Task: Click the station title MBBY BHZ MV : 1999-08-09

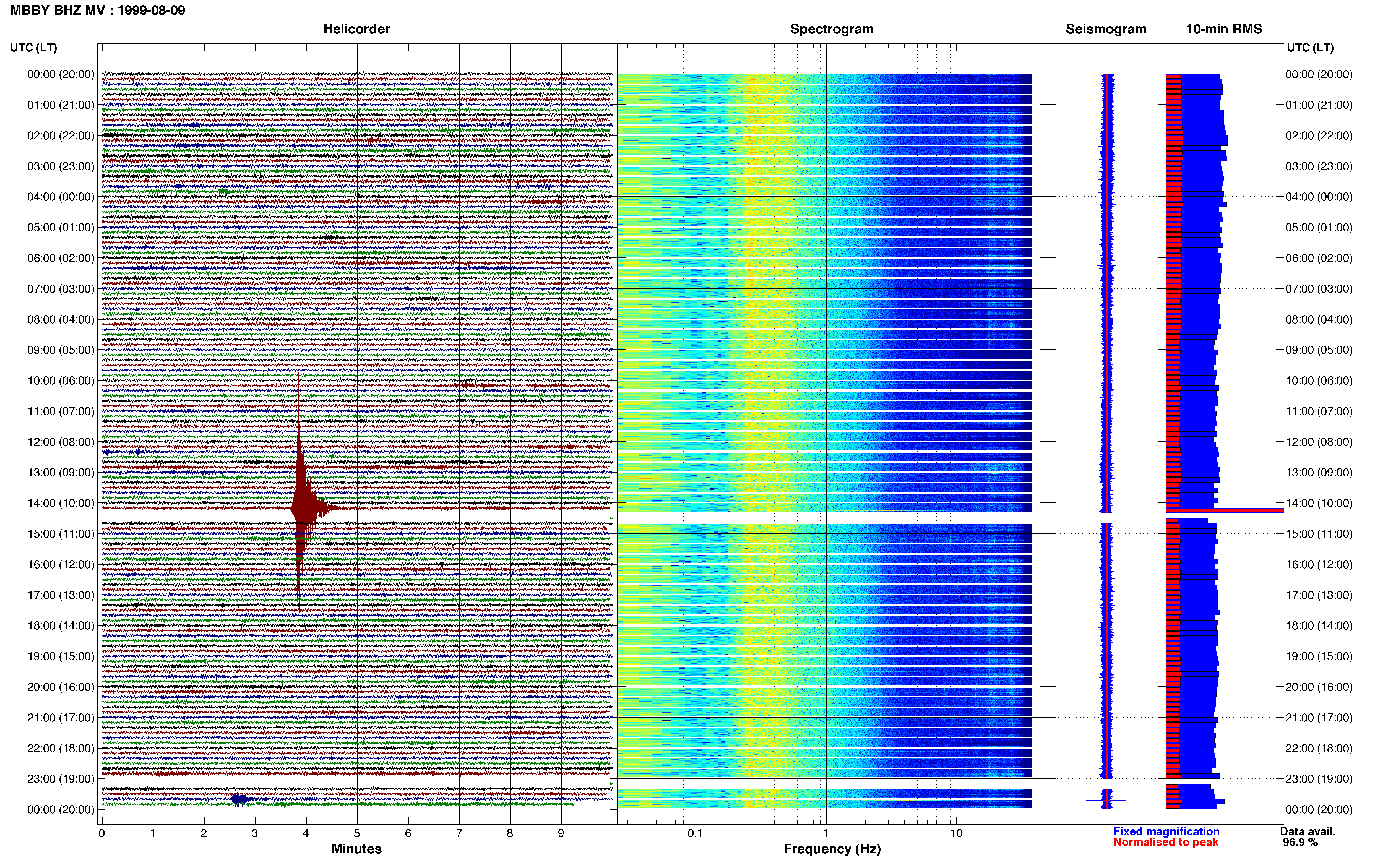Action: (98, 10)
